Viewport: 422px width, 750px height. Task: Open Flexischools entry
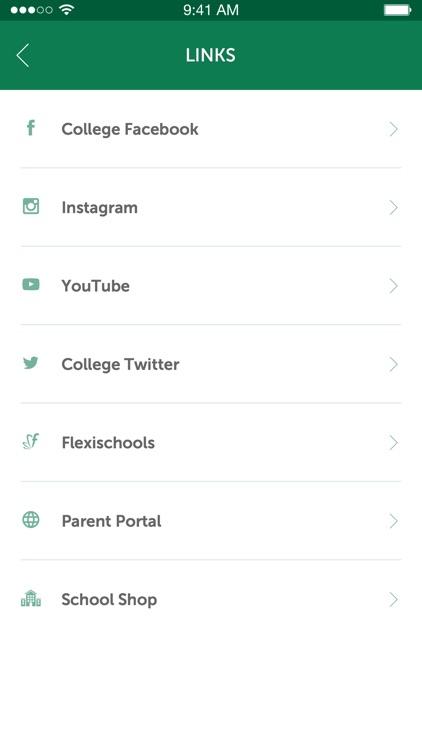coord(211,443)
